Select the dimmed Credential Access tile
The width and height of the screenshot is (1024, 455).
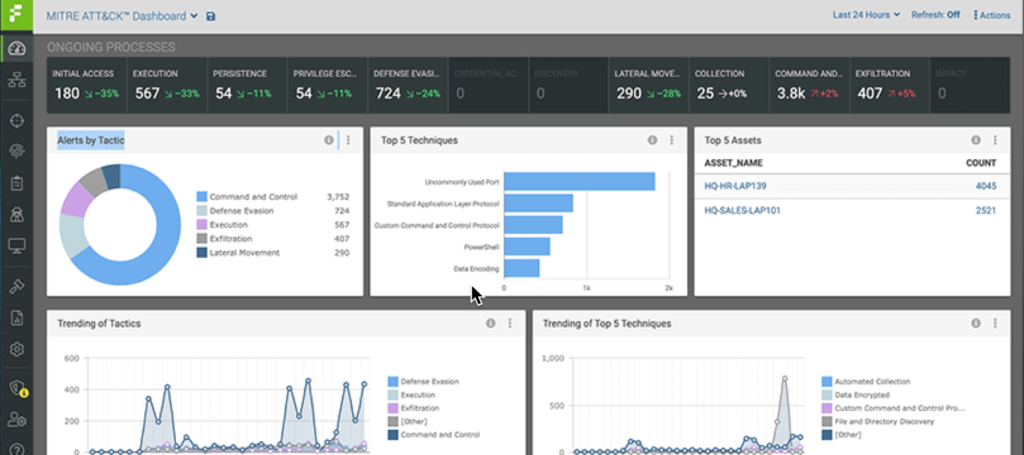click(x=488, y=85)
